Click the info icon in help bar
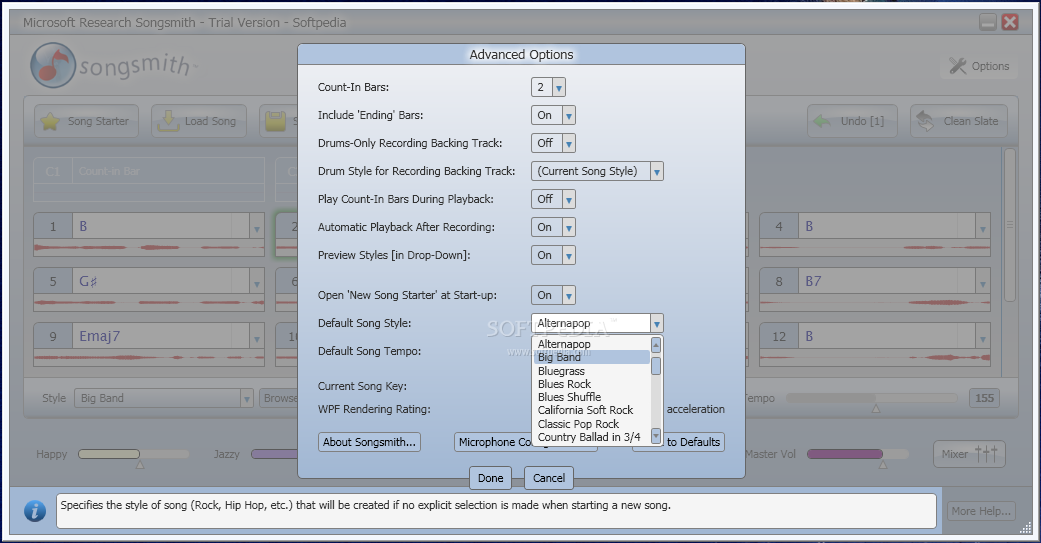The image size is (1041, 543). (35, 510)
